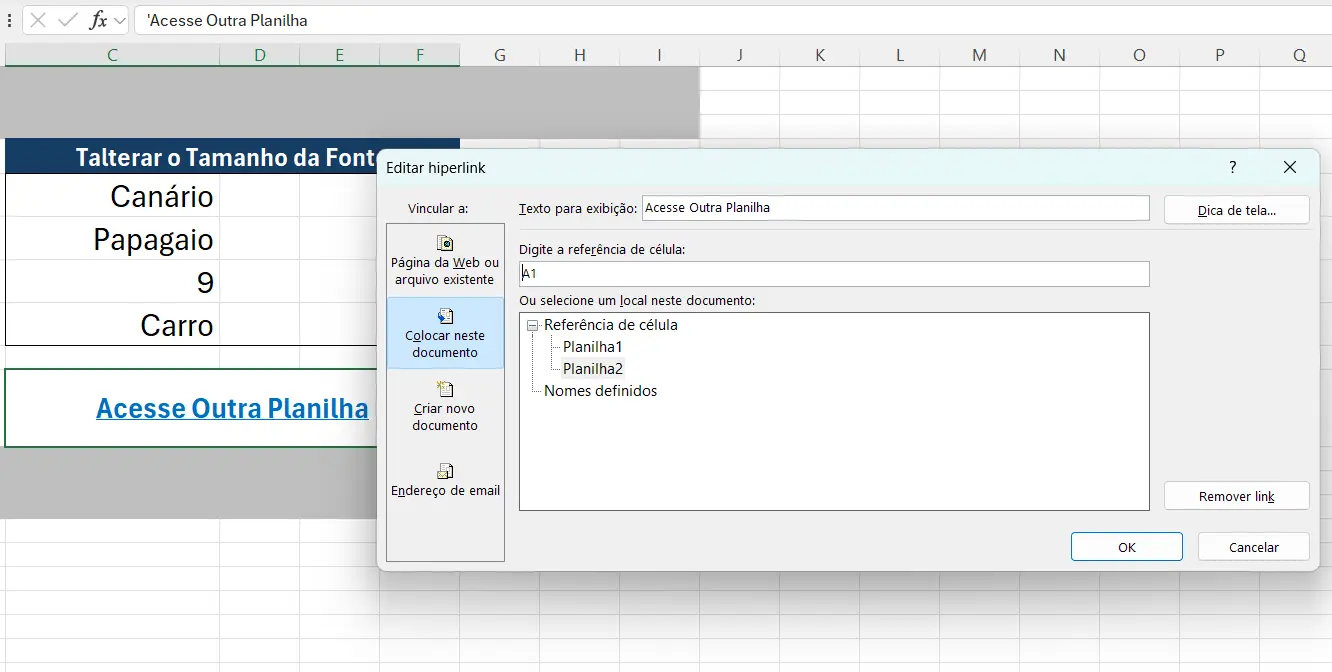
Task: Select column G header
Action: (x=499, y=55)
